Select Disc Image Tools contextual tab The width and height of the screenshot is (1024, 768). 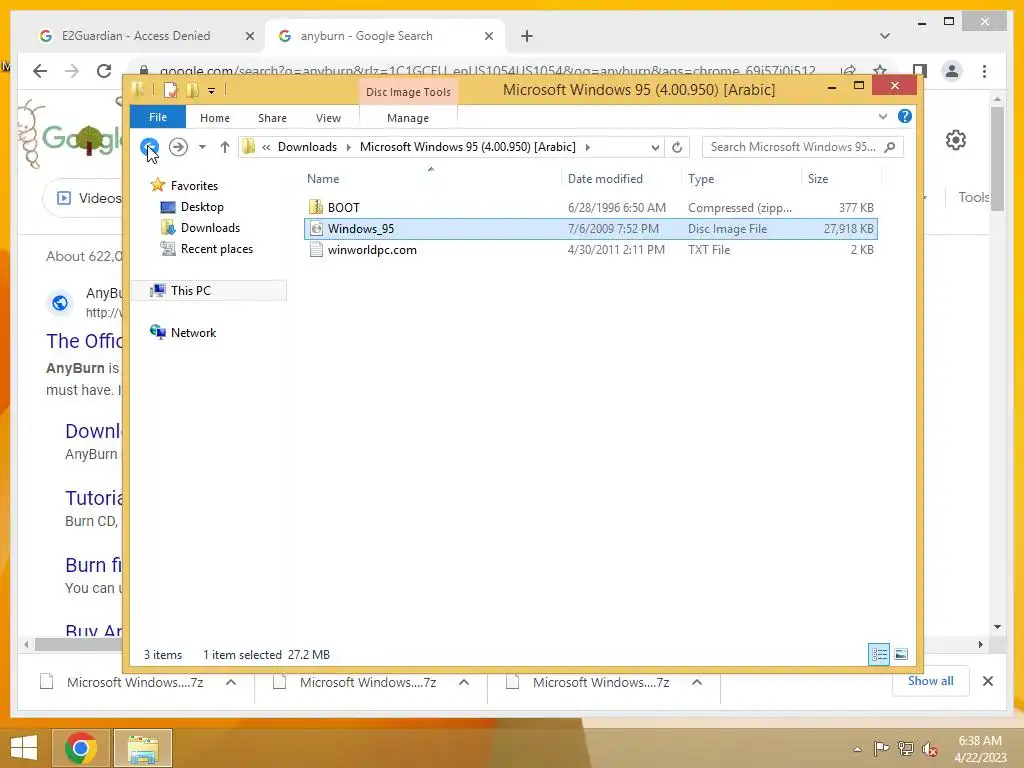408,92
